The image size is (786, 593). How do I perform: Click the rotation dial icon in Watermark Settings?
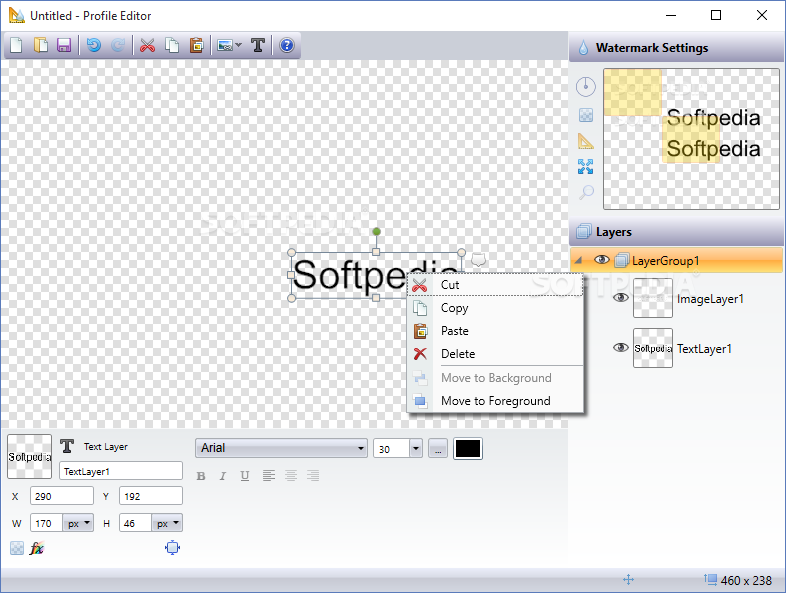[585, 87]
